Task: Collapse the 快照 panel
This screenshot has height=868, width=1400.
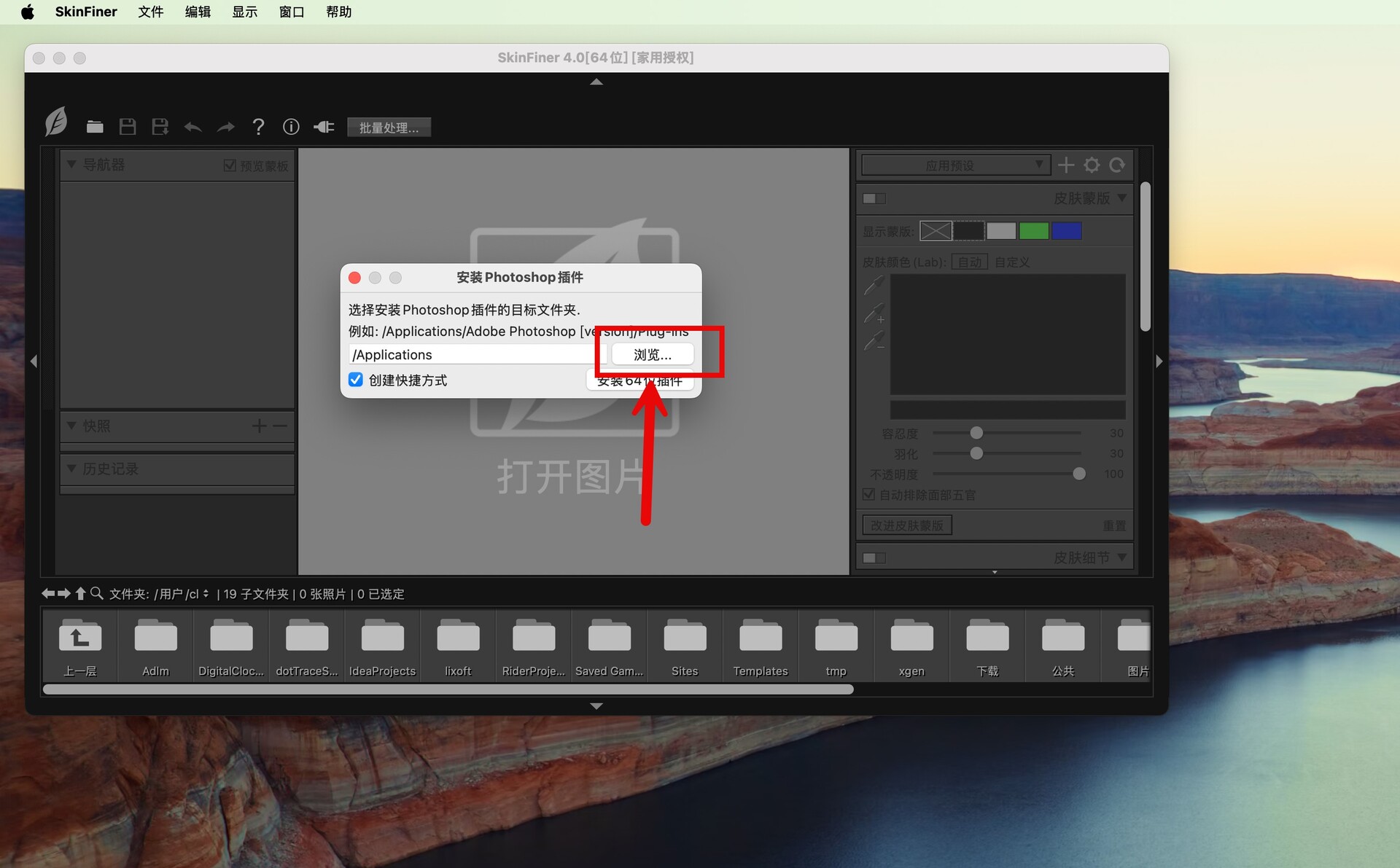Action: coord(71,426)
